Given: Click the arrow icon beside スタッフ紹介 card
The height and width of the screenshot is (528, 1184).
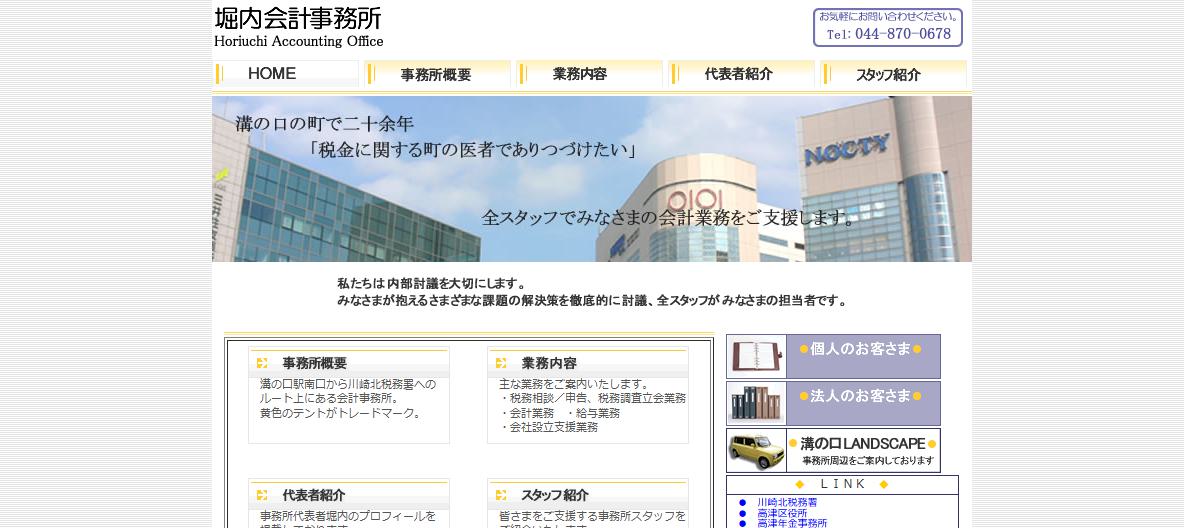Looking at the screenshot, I should [x=501, y=496].
